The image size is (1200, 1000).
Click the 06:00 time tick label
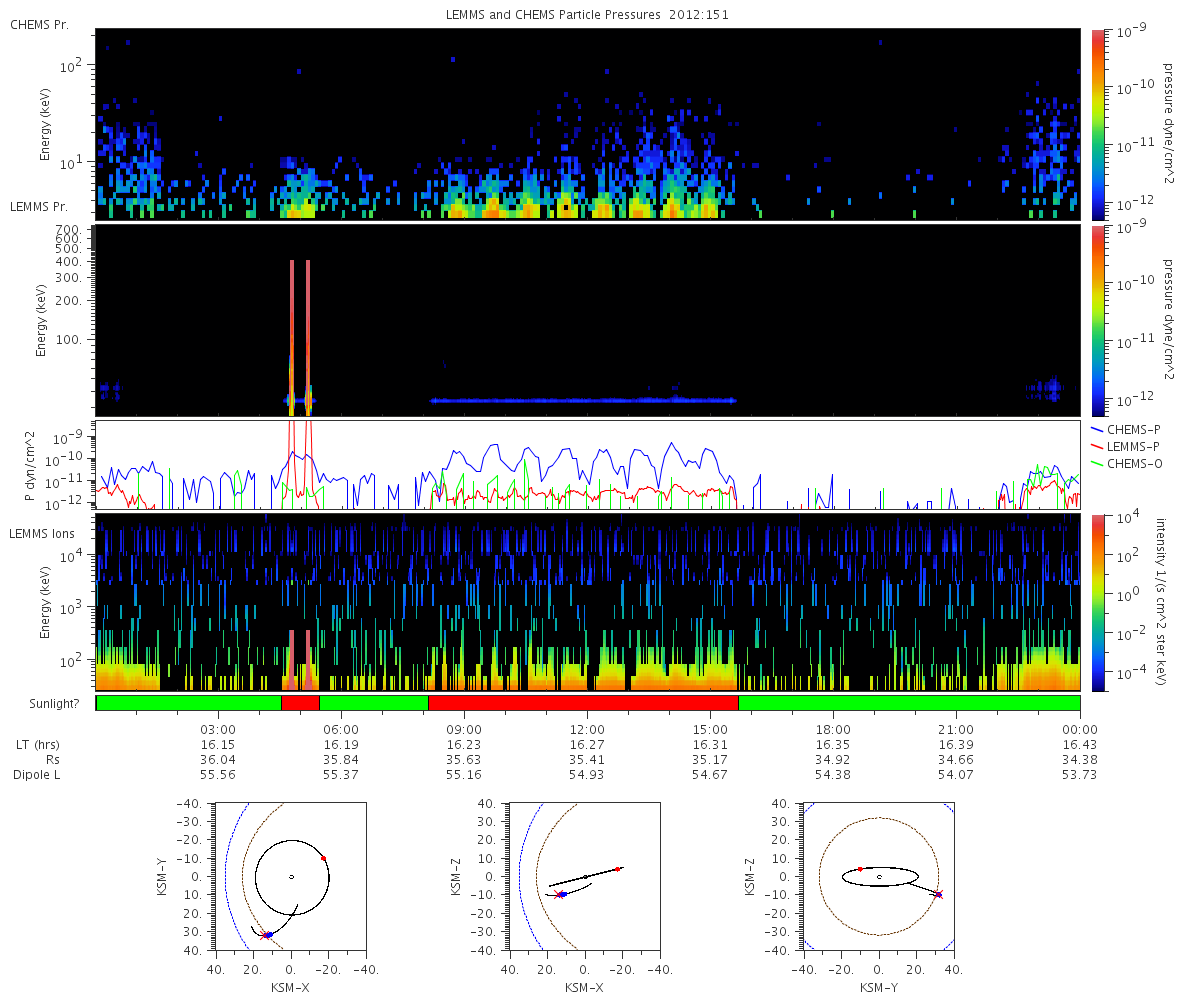341,730
